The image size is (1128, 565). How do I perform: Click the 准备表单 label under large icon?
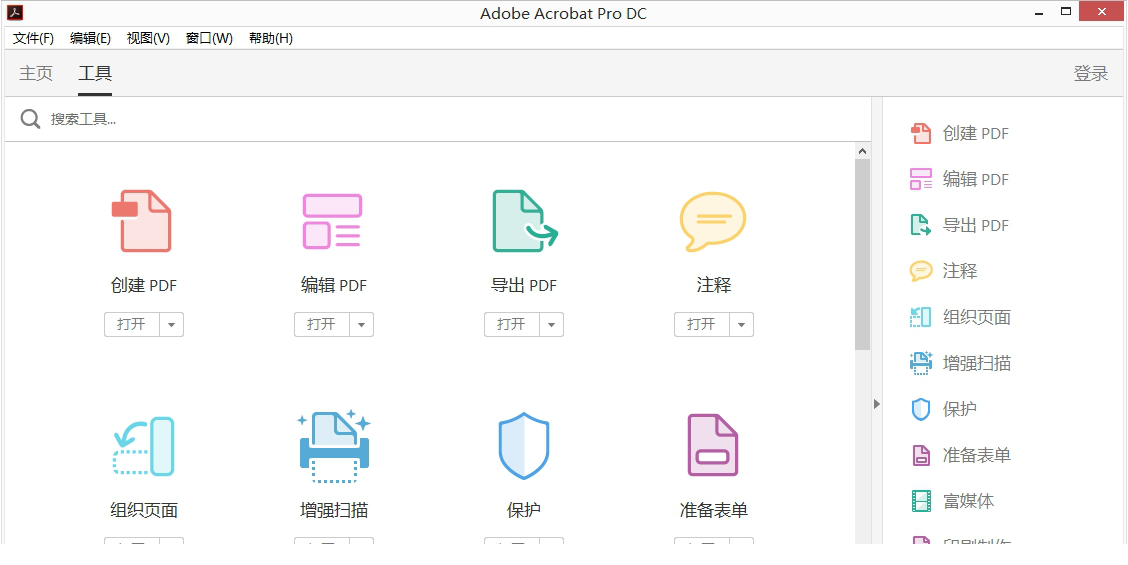[x=714, y=510]
